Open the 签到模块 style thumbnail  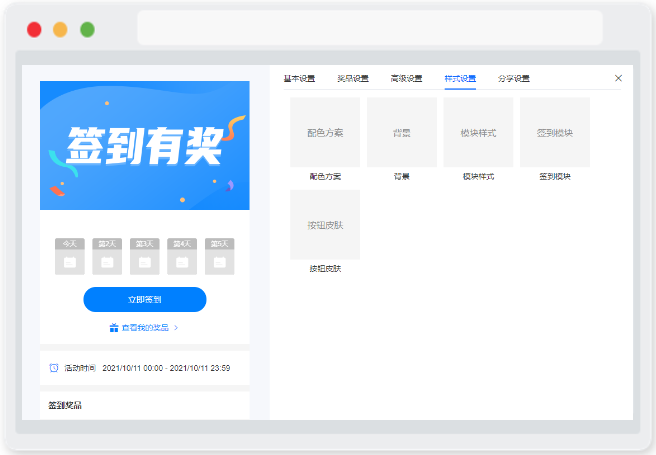(555, 132)
